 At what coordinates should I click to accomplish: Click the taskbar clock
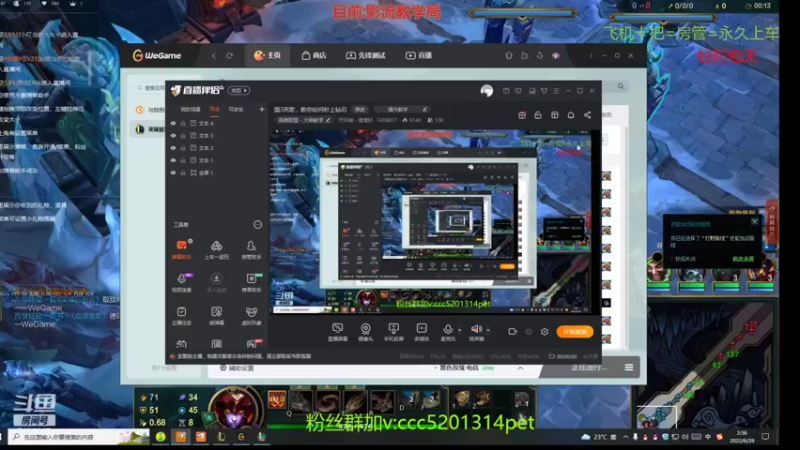[x=742, y=437]
